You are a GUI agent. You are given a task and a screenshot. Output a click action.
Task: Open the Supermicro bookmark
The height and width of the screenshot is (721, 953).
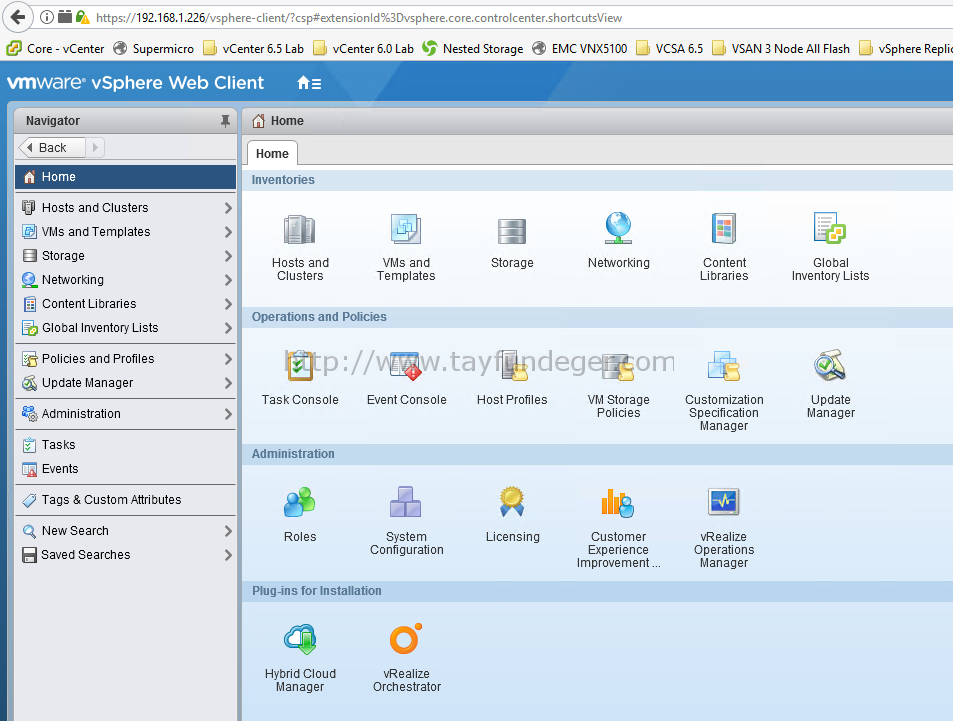click(x=154, y=49)
